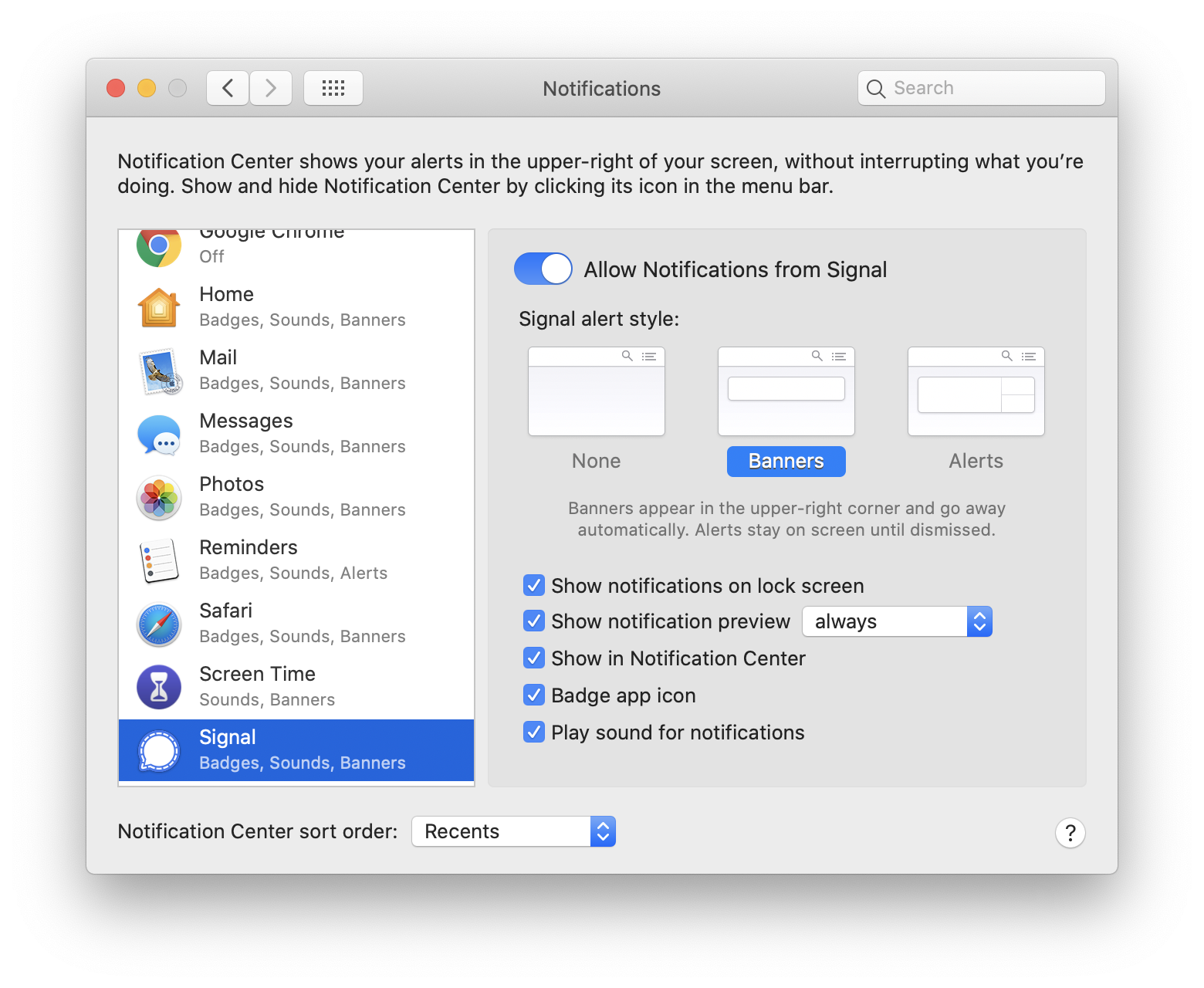
Task: Uncheck Show notifications on lock screen
Action: (x=534, y=585)
